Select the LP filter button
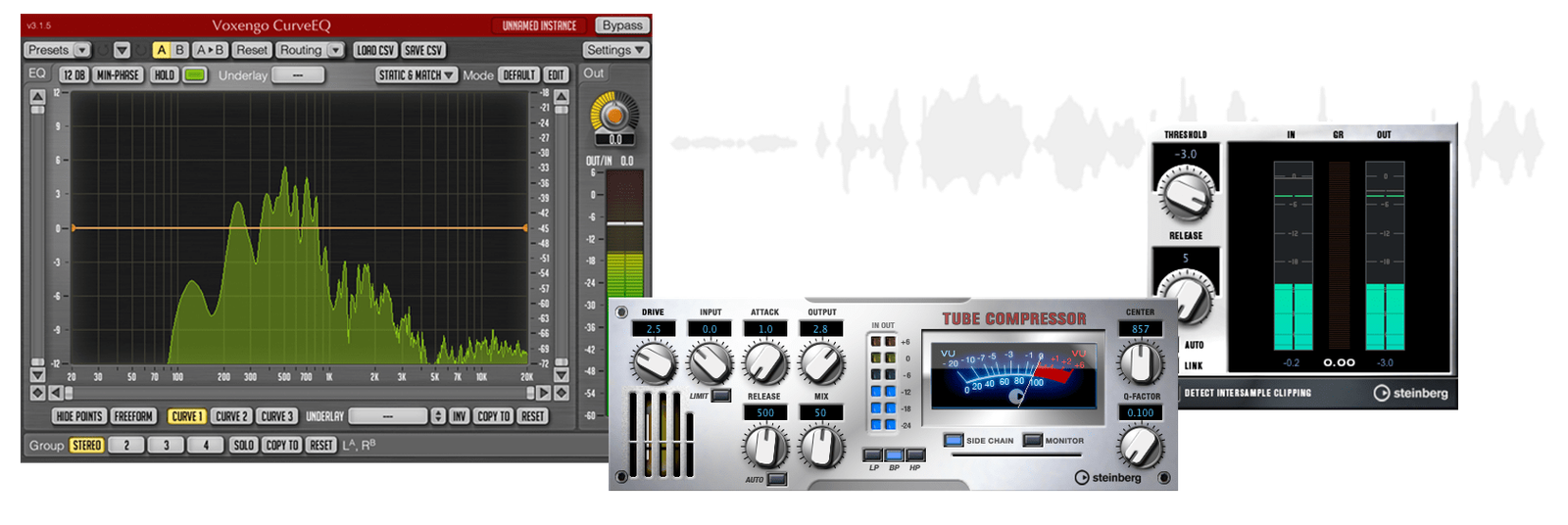The height and width of the screenshot is (525, 1568). [872, 454]
